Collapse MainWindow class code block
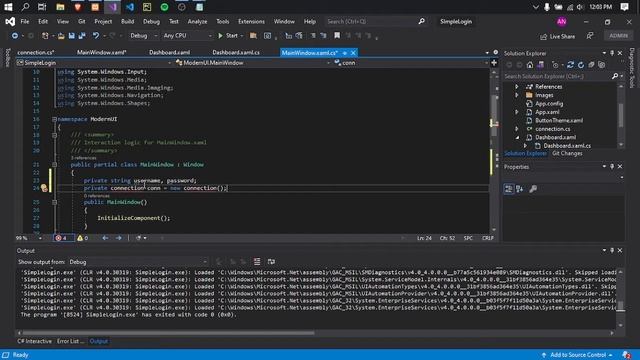 pyautogui.click(x=54, y=164)
